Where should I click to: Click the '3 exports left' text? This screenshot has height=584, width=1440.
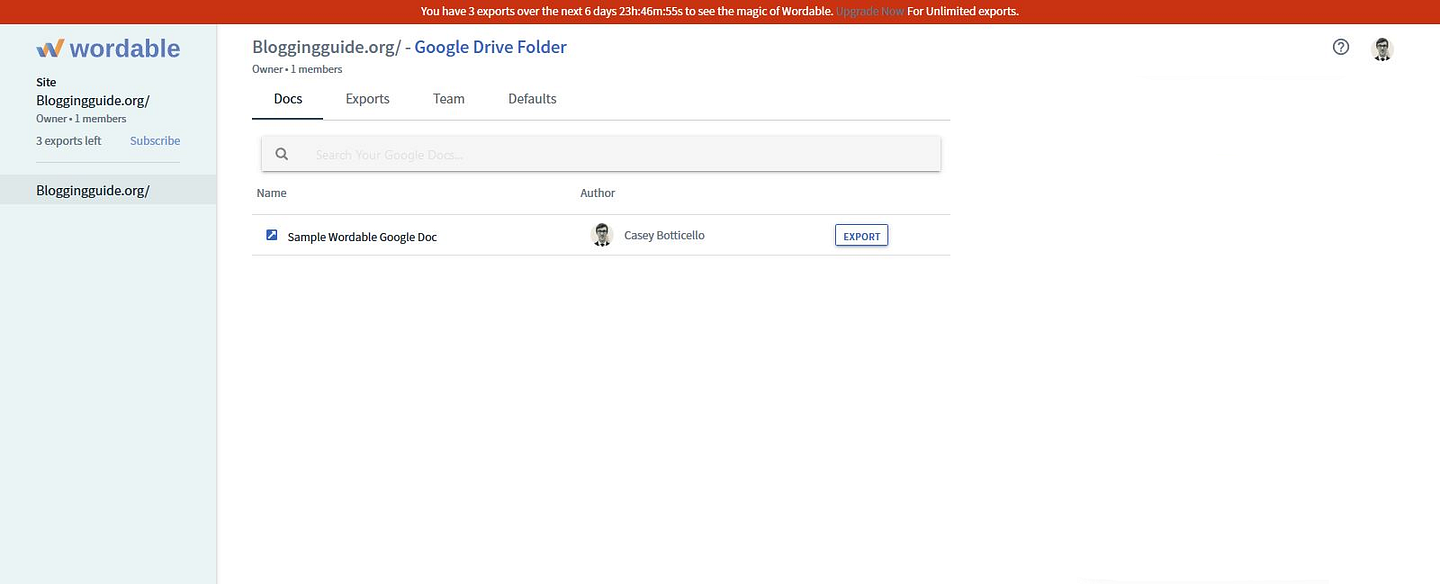(69, 141)
